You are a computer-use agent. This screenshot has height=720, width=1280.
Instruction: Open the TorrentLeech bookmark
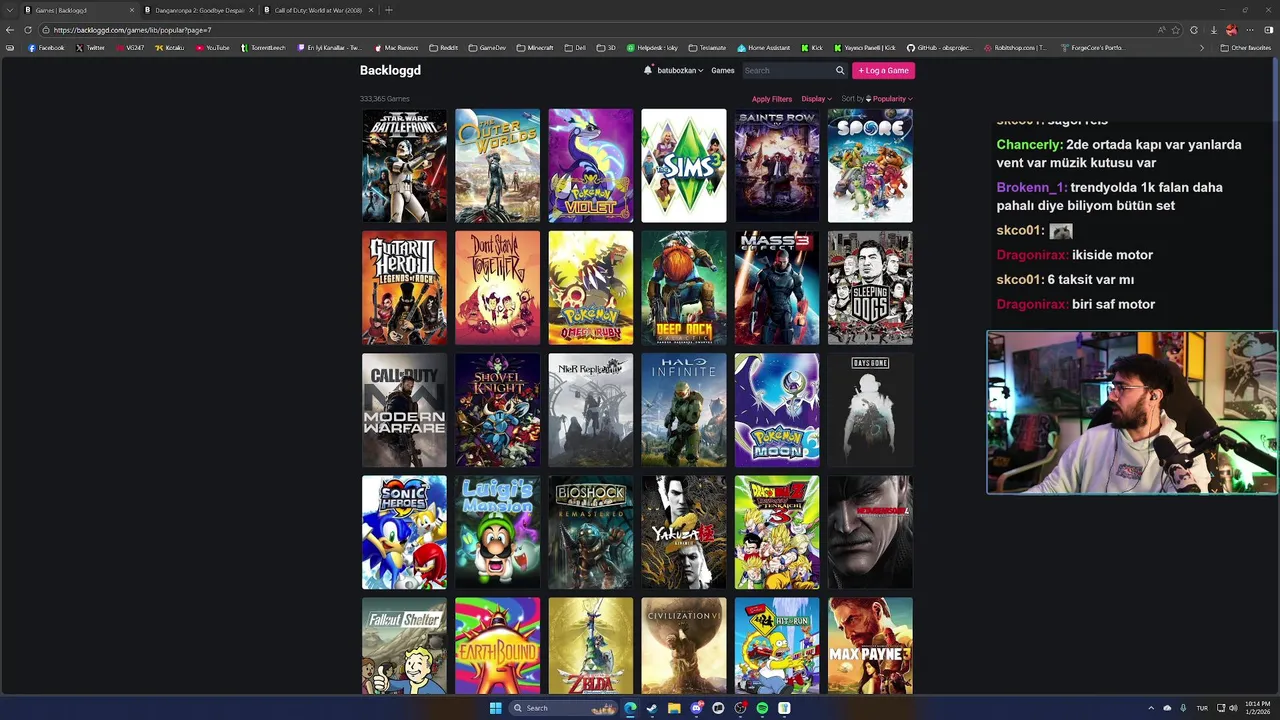264,48
